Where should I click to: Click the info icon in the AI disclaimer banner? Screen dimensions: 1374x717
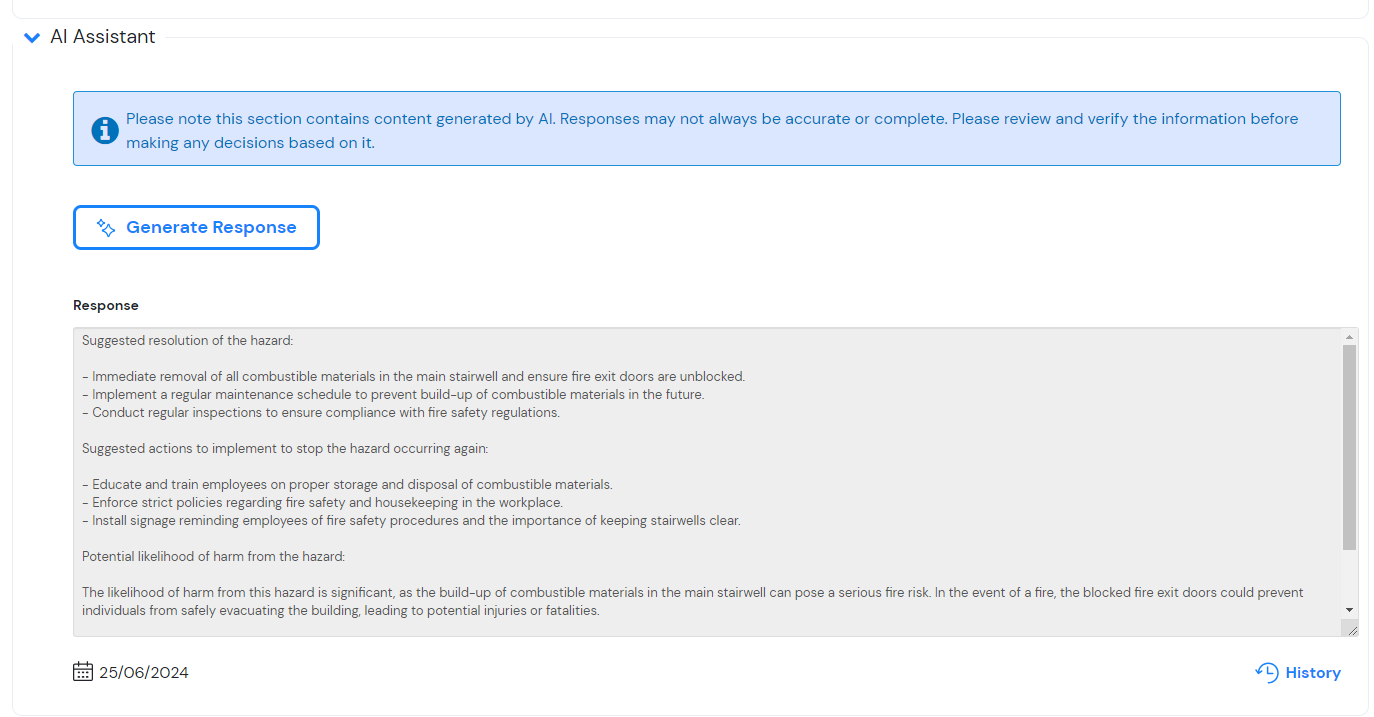coord(104,130)
